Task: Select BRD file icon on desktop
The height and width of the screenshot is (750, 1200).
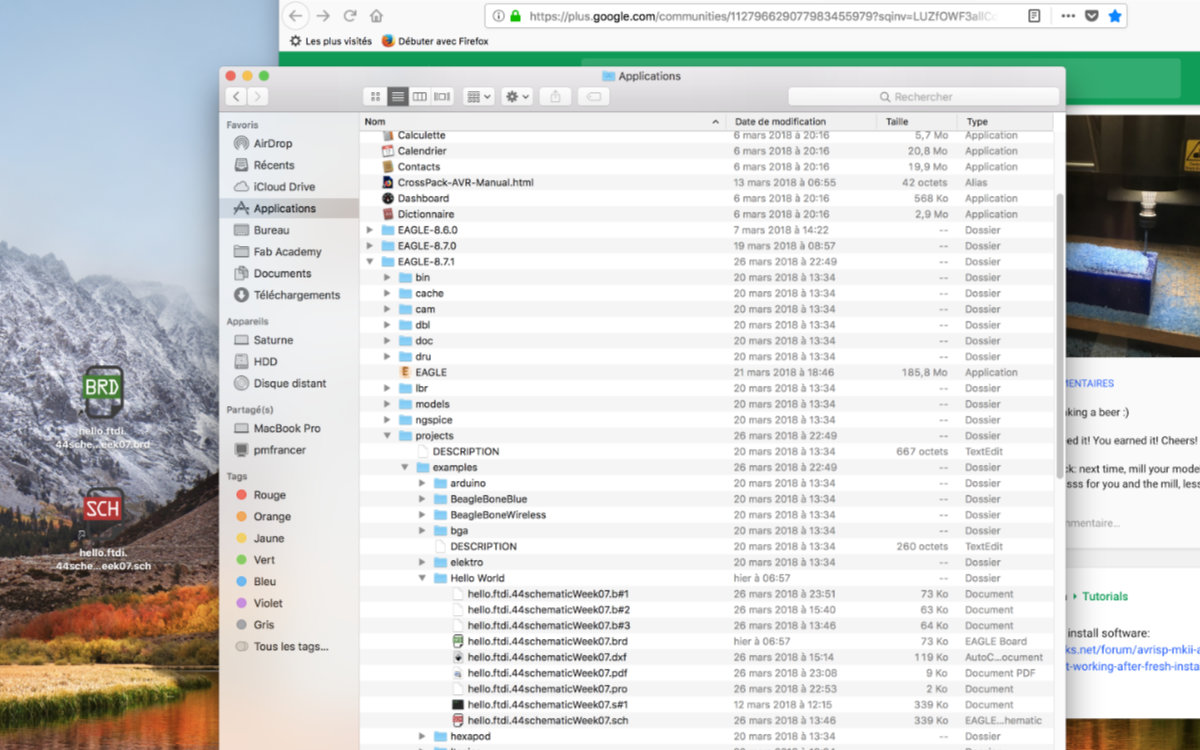Action: coord(103,392)
